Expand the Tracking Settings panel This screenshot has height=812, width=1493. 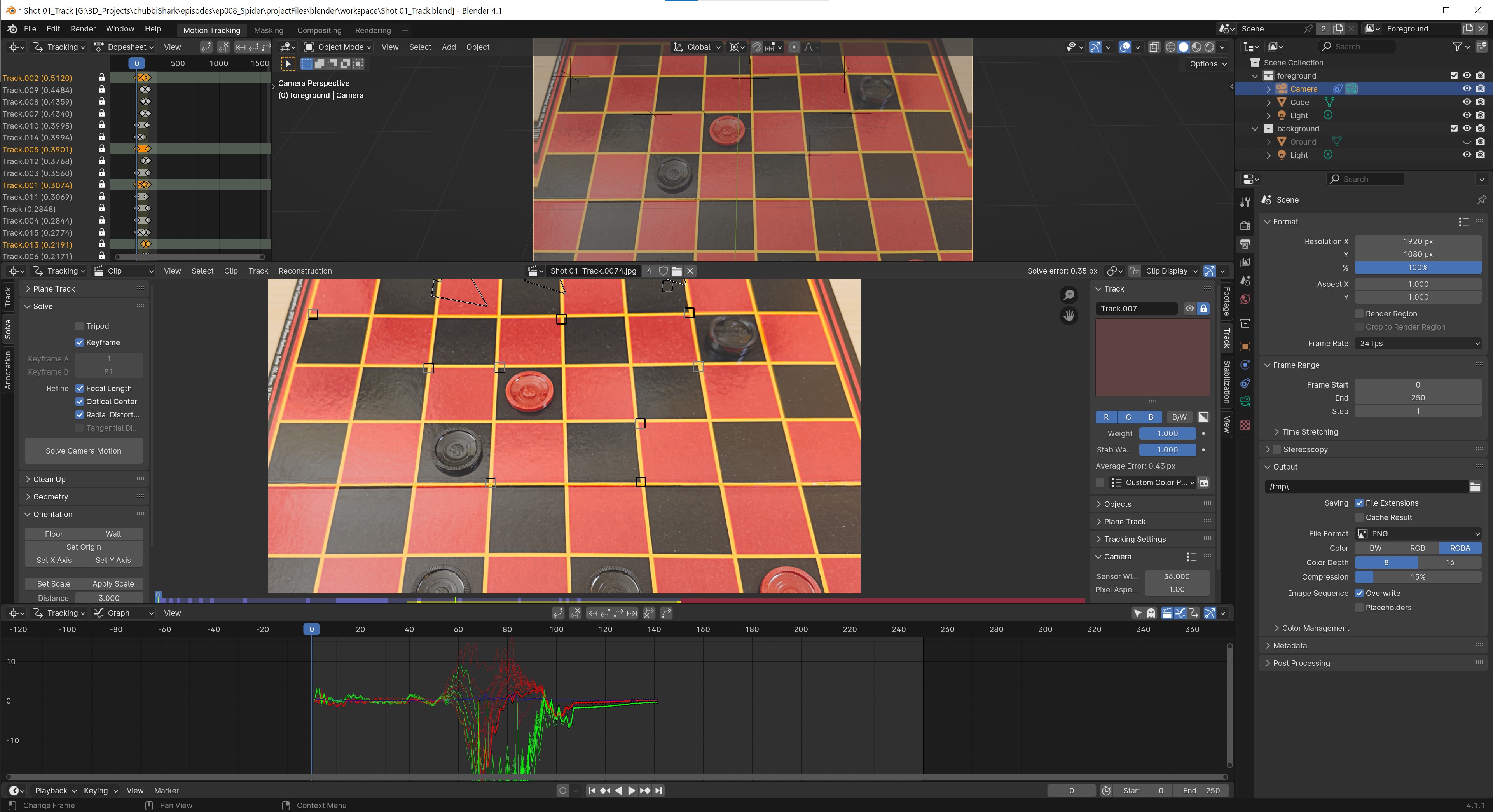1135,539
